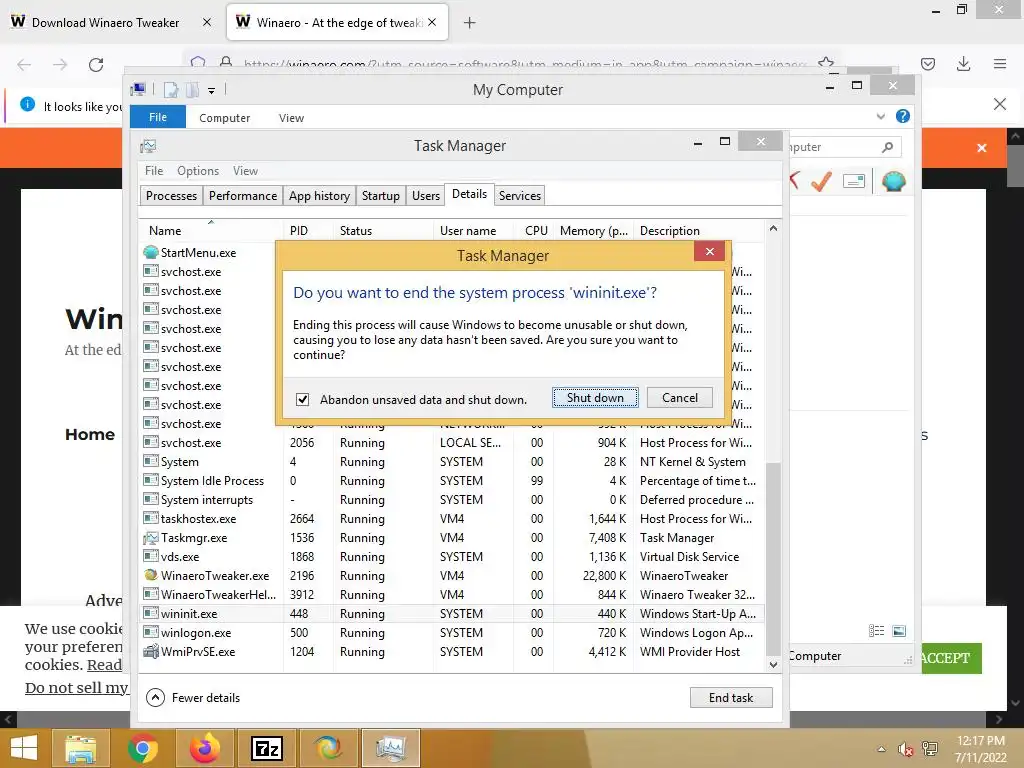Show hidden tray icons
This screenshot has height=768, width=1024.
[882, 749]
